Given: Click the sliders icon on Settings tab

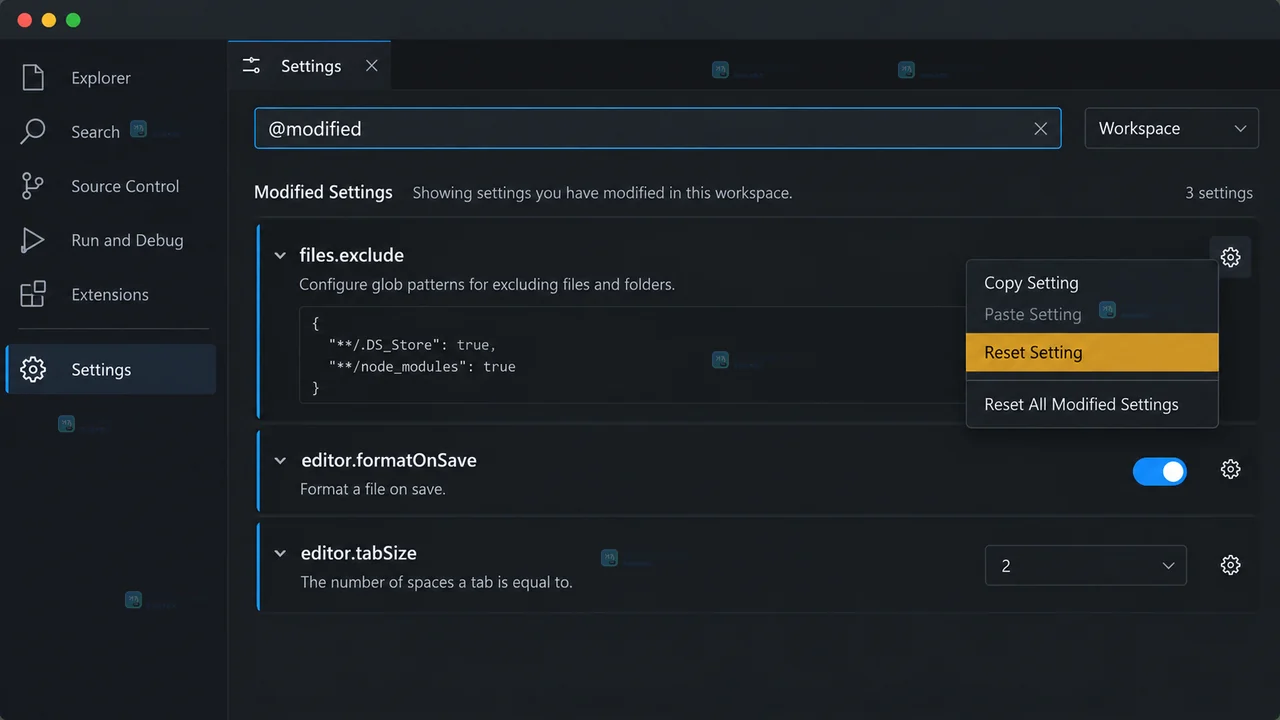Looking at the screenshot, I should click(252, 66).
